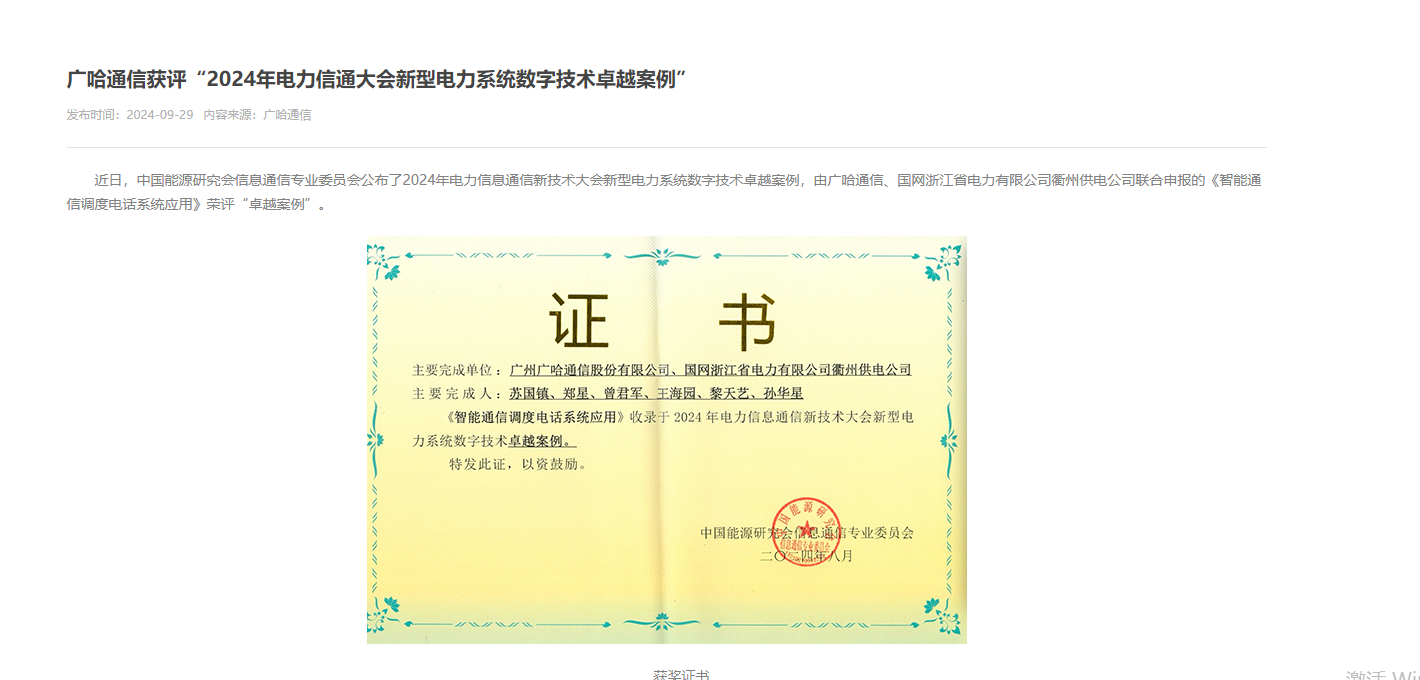Select the publish date 发布时间：2024-09-29
This screenshot has width=1420, height=680.
[130, 115]
